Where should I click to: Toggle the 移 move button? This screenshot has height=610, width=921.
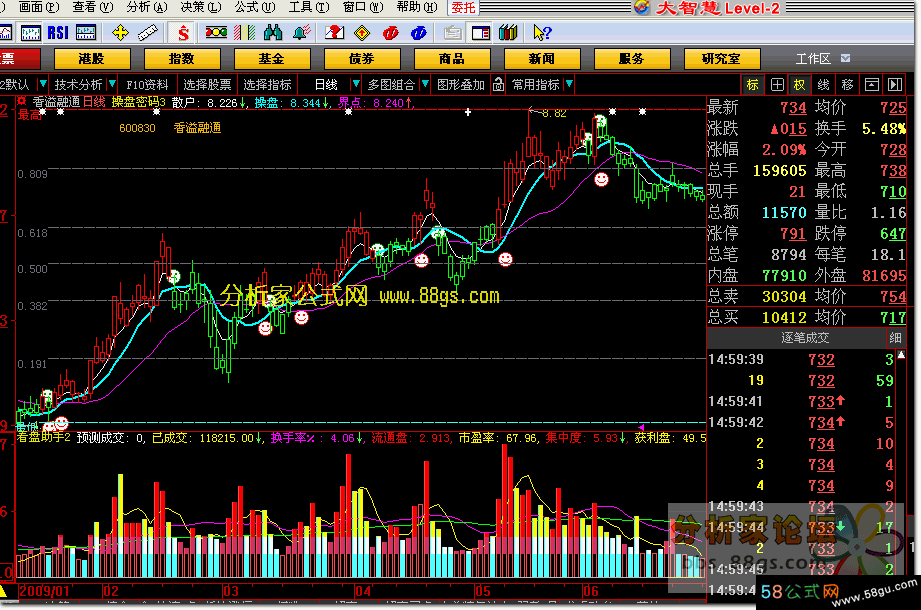[x=847, y=85]
